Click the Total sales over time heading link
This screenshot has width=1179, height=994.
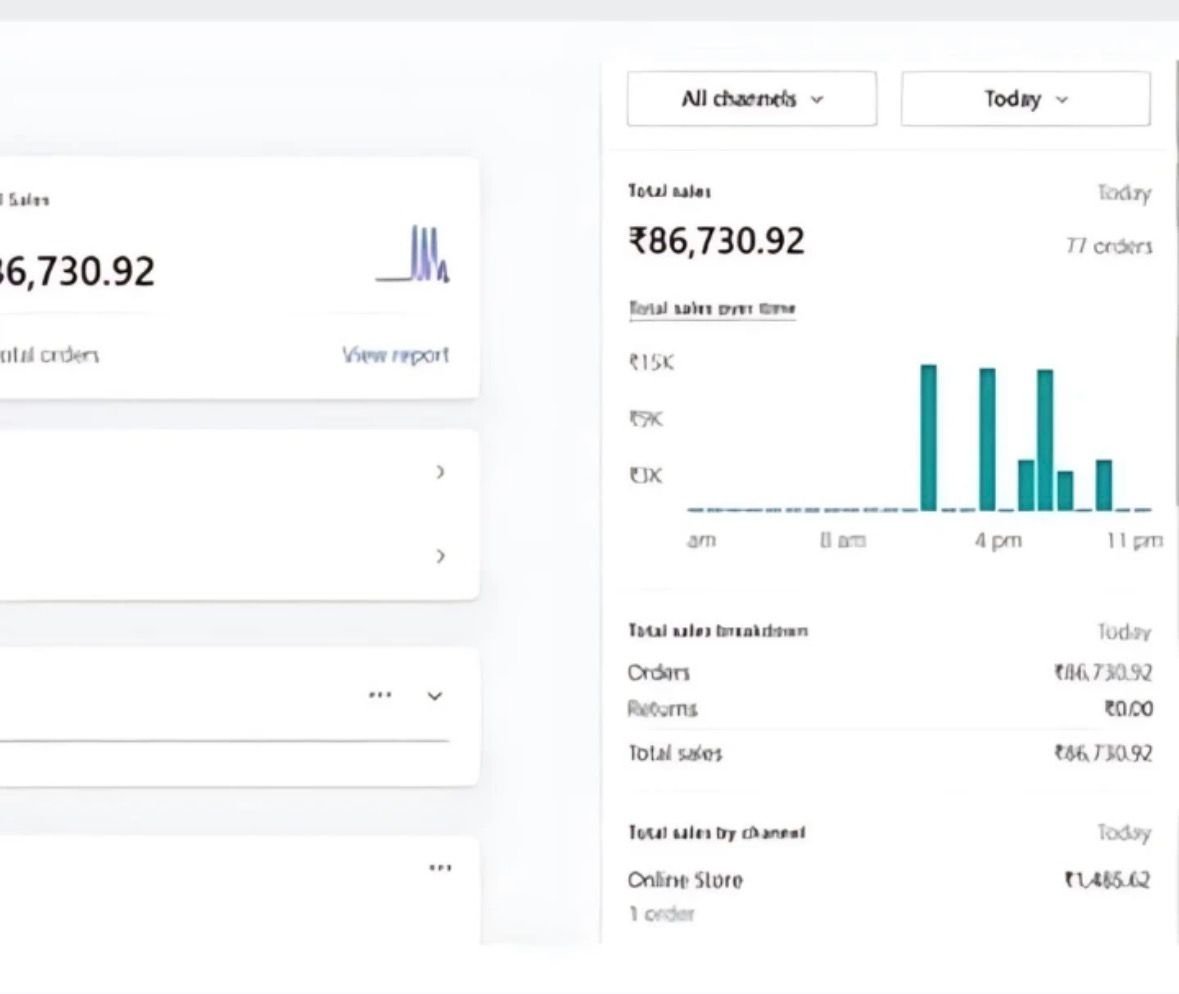click(712, 309)
